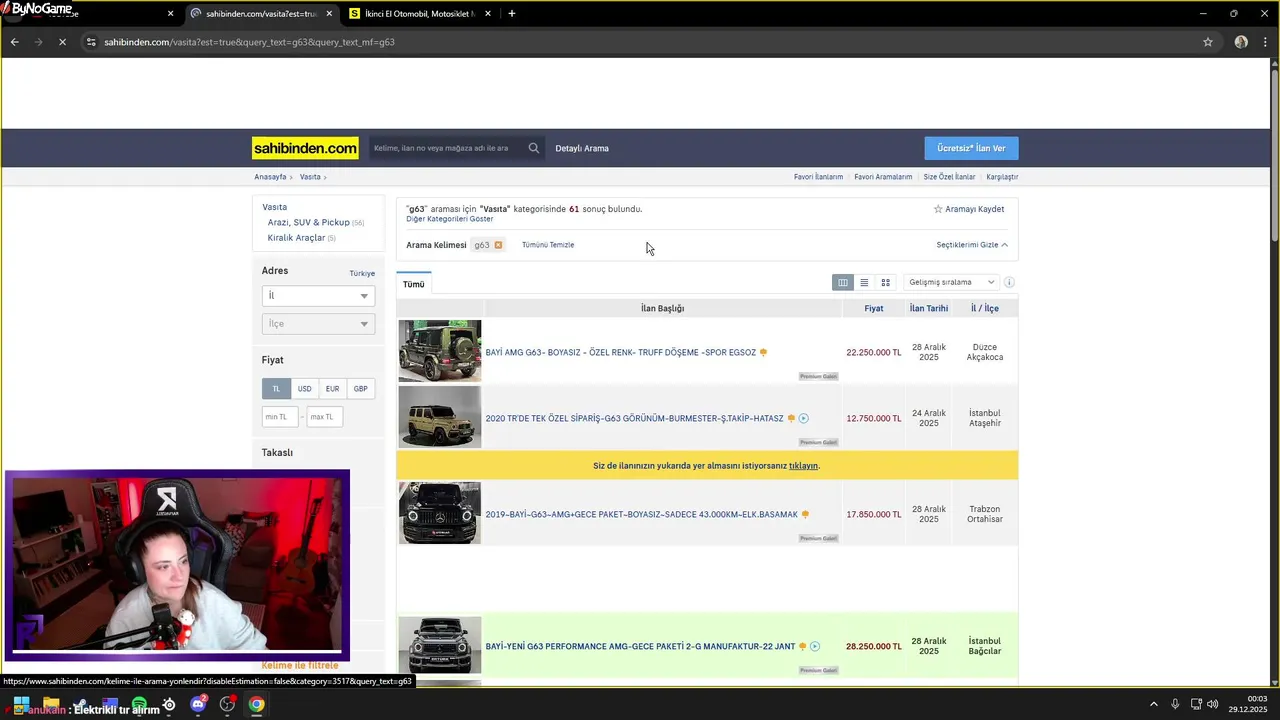Open Detaylı Arama
This screenshot has width=1280, height=720.
(582, 148)
